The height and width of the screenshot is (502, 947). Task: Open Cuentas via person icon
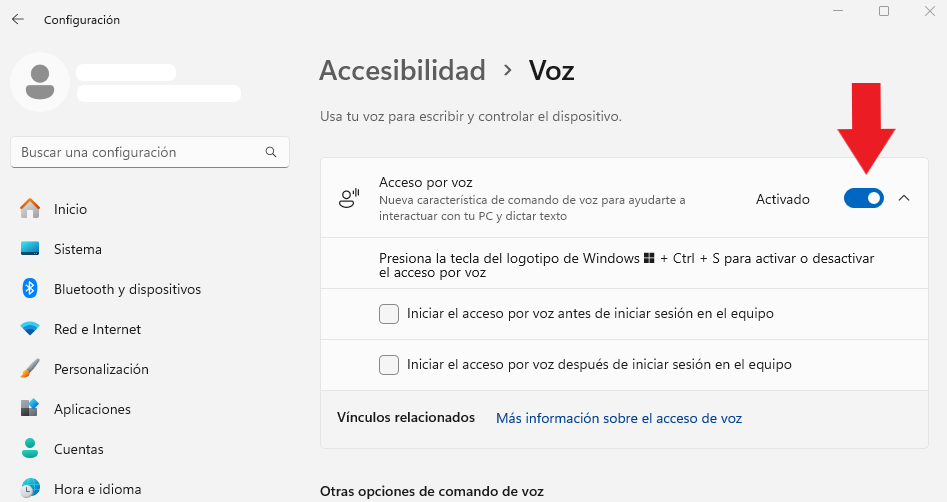(30, 448)
